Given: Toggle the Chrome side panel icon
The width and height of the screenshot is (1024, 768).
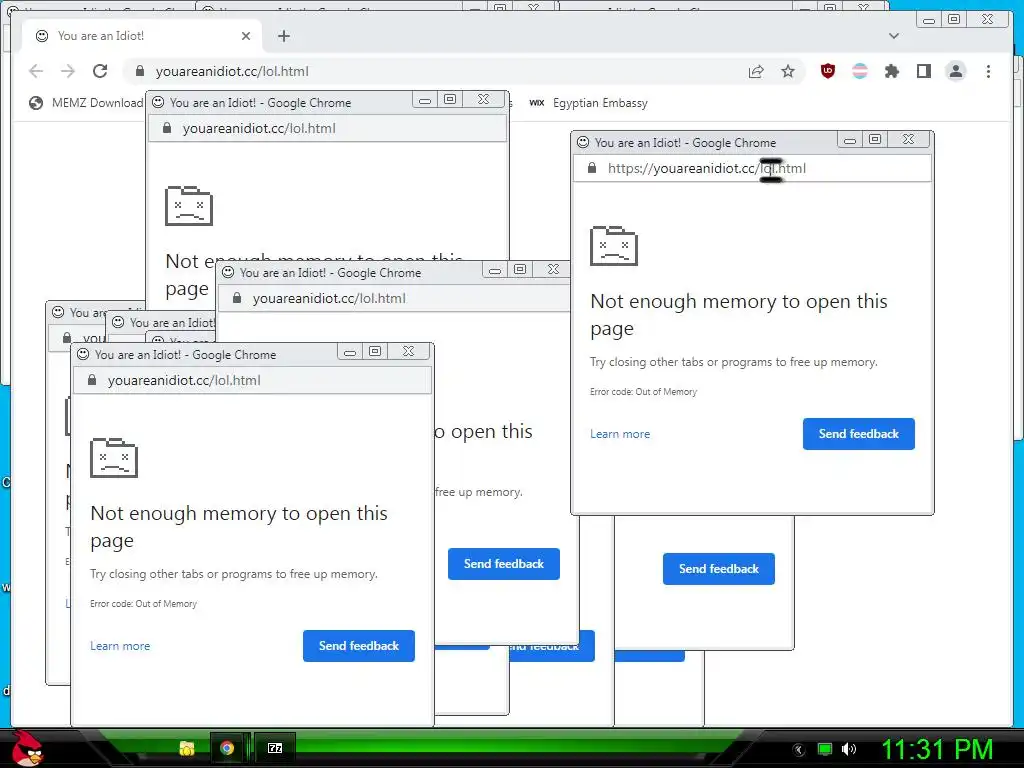Looking at the screenshot, I should pyautogui.click(x=923, y=71).
